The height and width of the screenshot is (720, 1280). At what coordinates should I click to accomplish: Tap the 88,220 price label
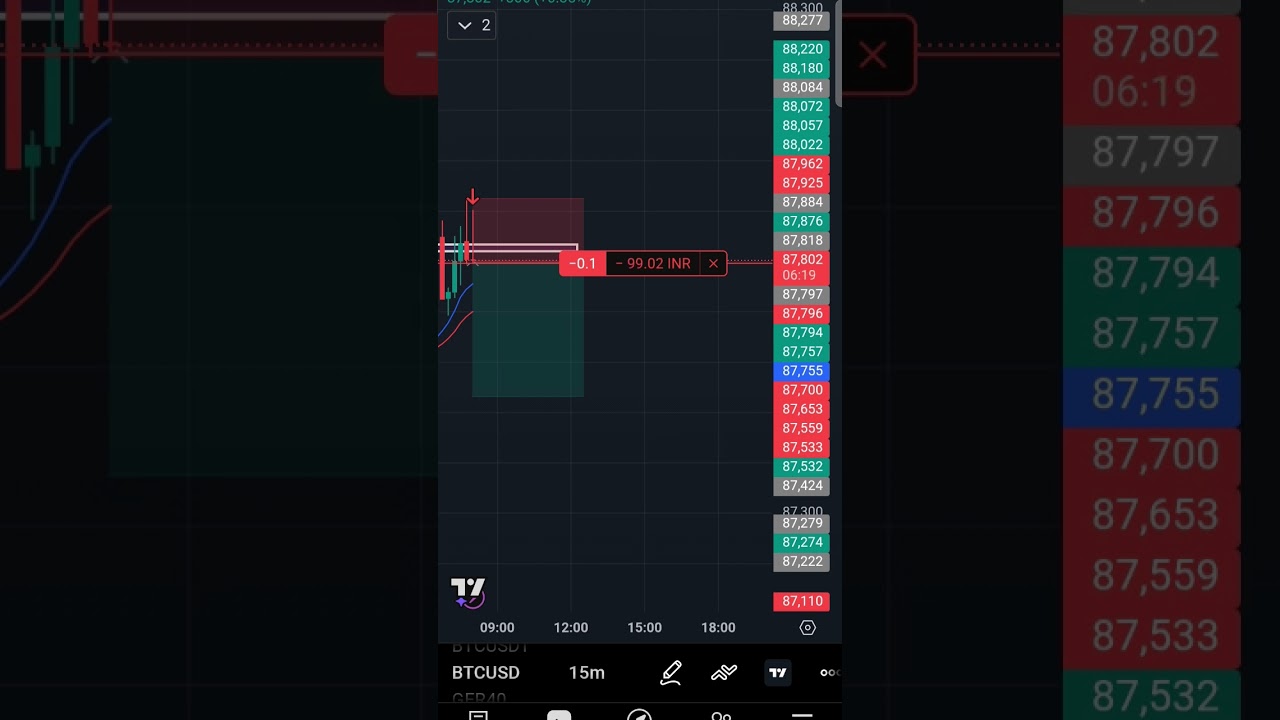(x=802, y=49)
